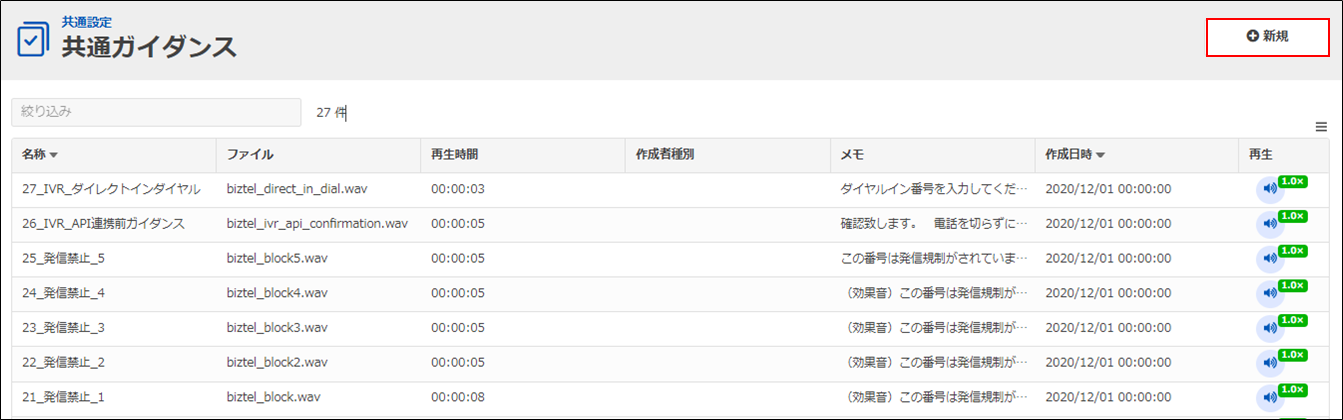This screenshot has width=1343, height=420.
Task: Play audio for 26_IVR_API連携前ガイダンス row
Action: coord(1270,224)
